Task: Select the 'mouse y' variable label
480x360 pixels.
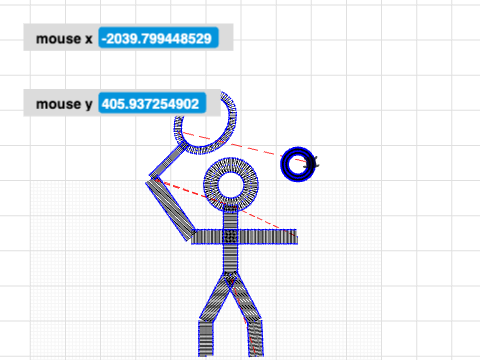Action: point(64,104)
